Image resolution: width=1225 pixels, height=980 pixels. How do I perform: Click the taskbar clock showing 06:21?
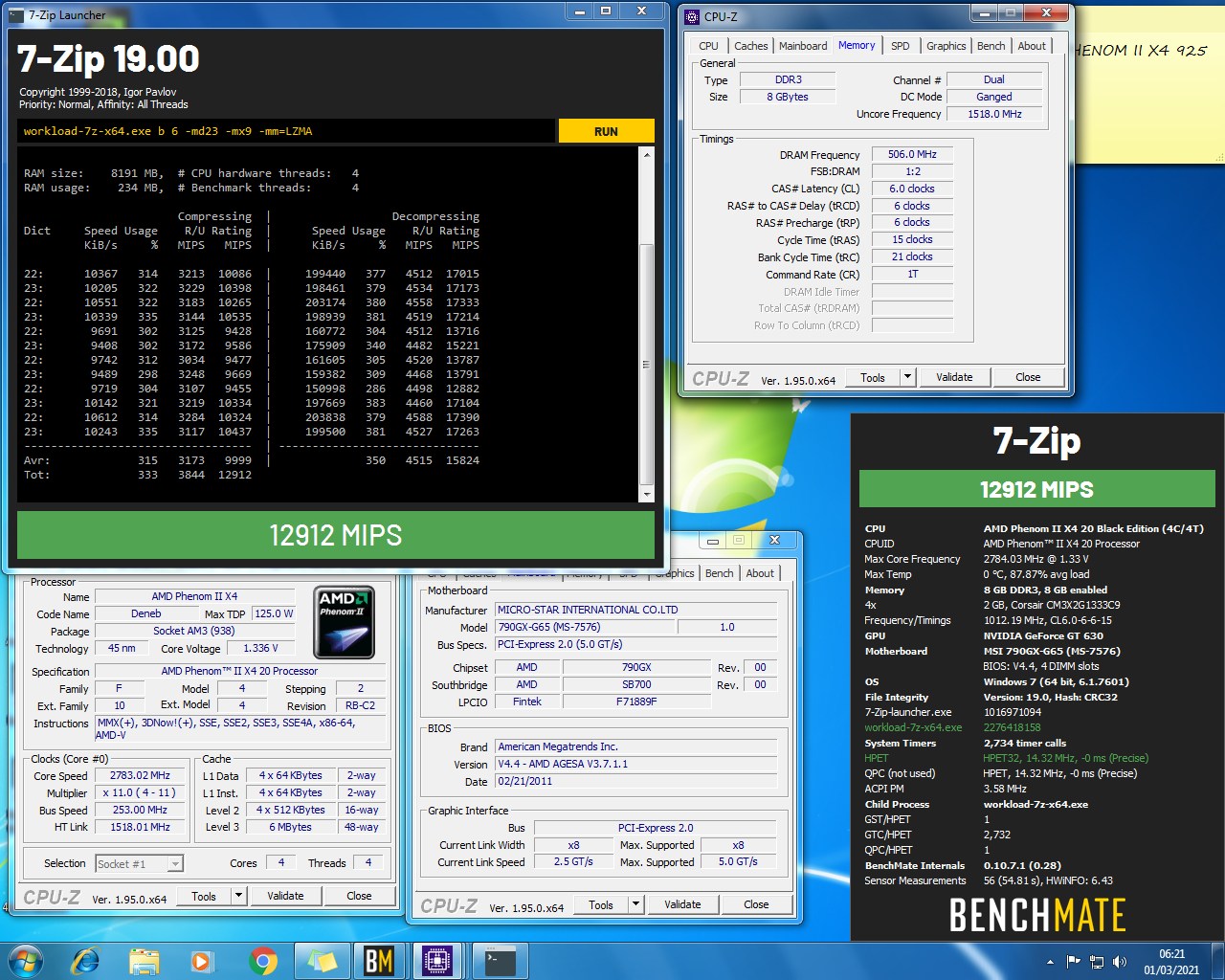1171,961
